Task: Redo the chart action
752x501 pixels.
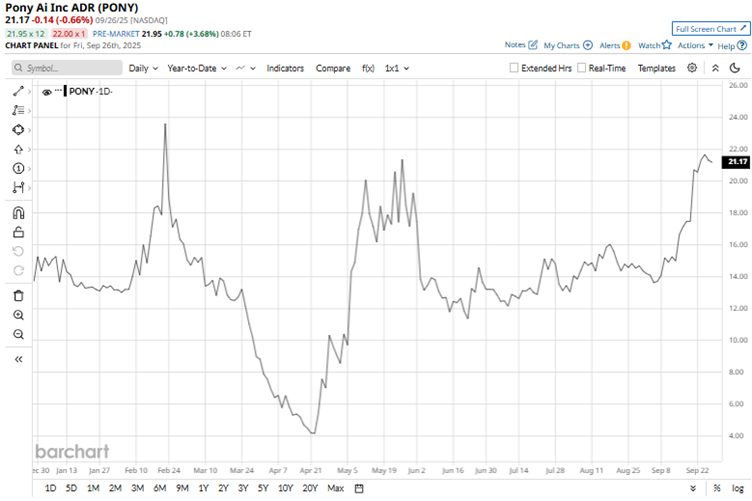Action: pos(18,270)
